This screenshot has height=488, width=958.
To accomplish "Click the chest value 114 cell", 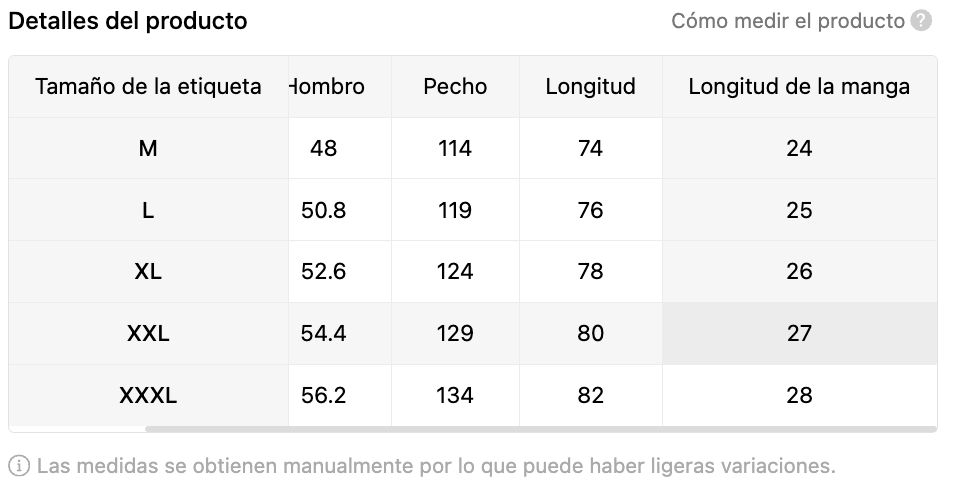I will [455, 148].
